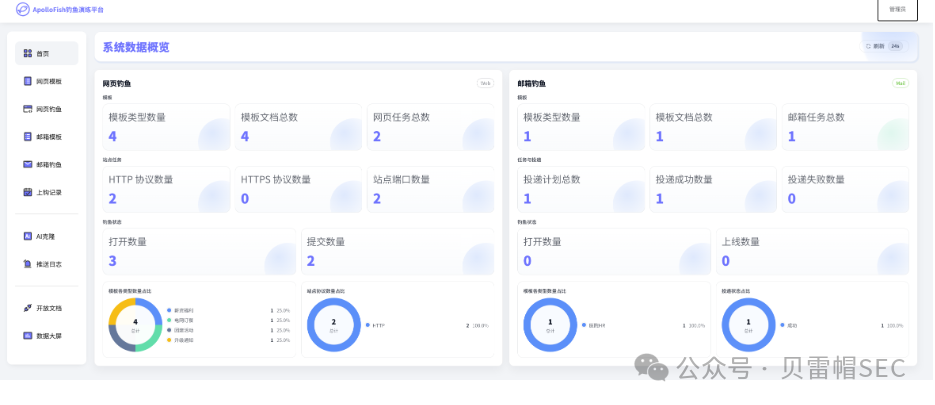Open the 上线数量 card

click(x=813, y=252)
